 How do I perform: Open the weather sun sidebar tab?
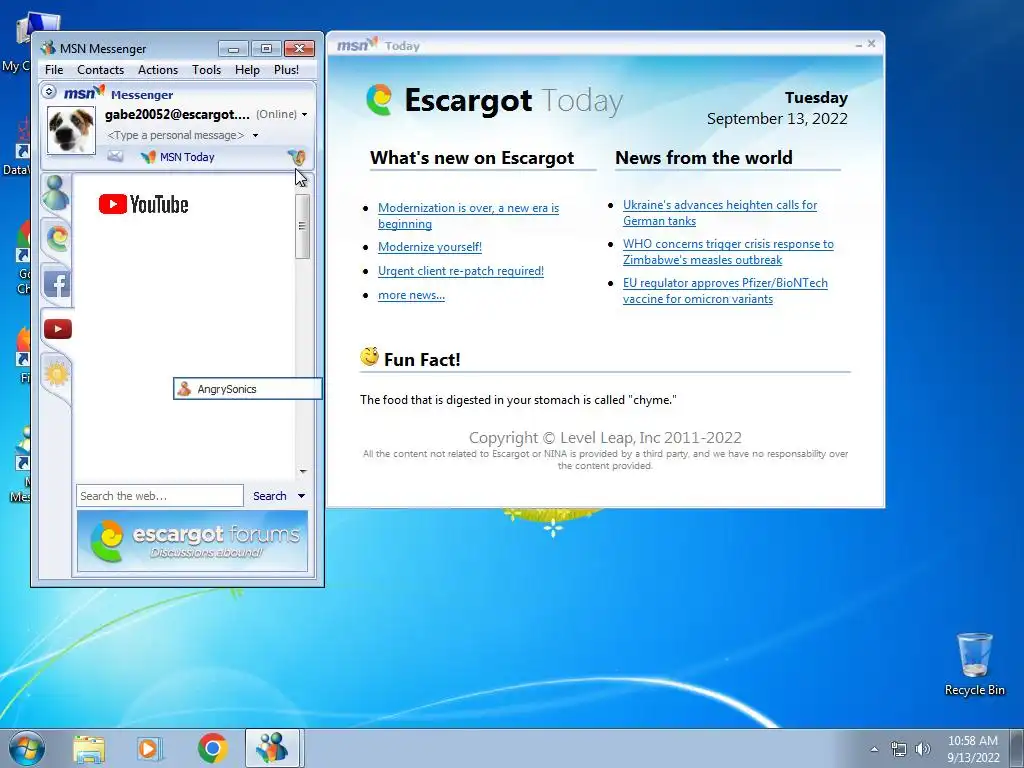click(57, 374)
